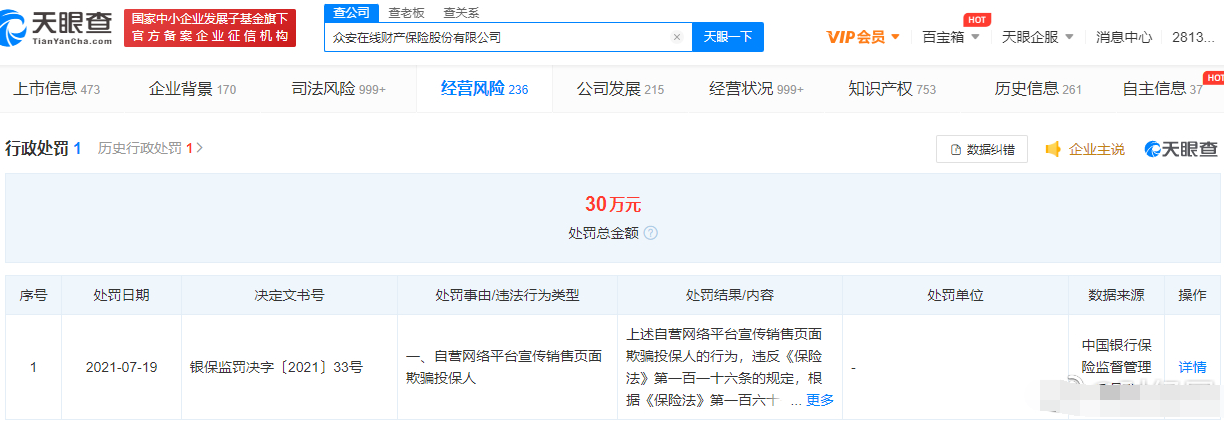The width and height of the screenshot is (1224, 424).
Task: Select the 查关系 search tab
Action: click(461, 12)
